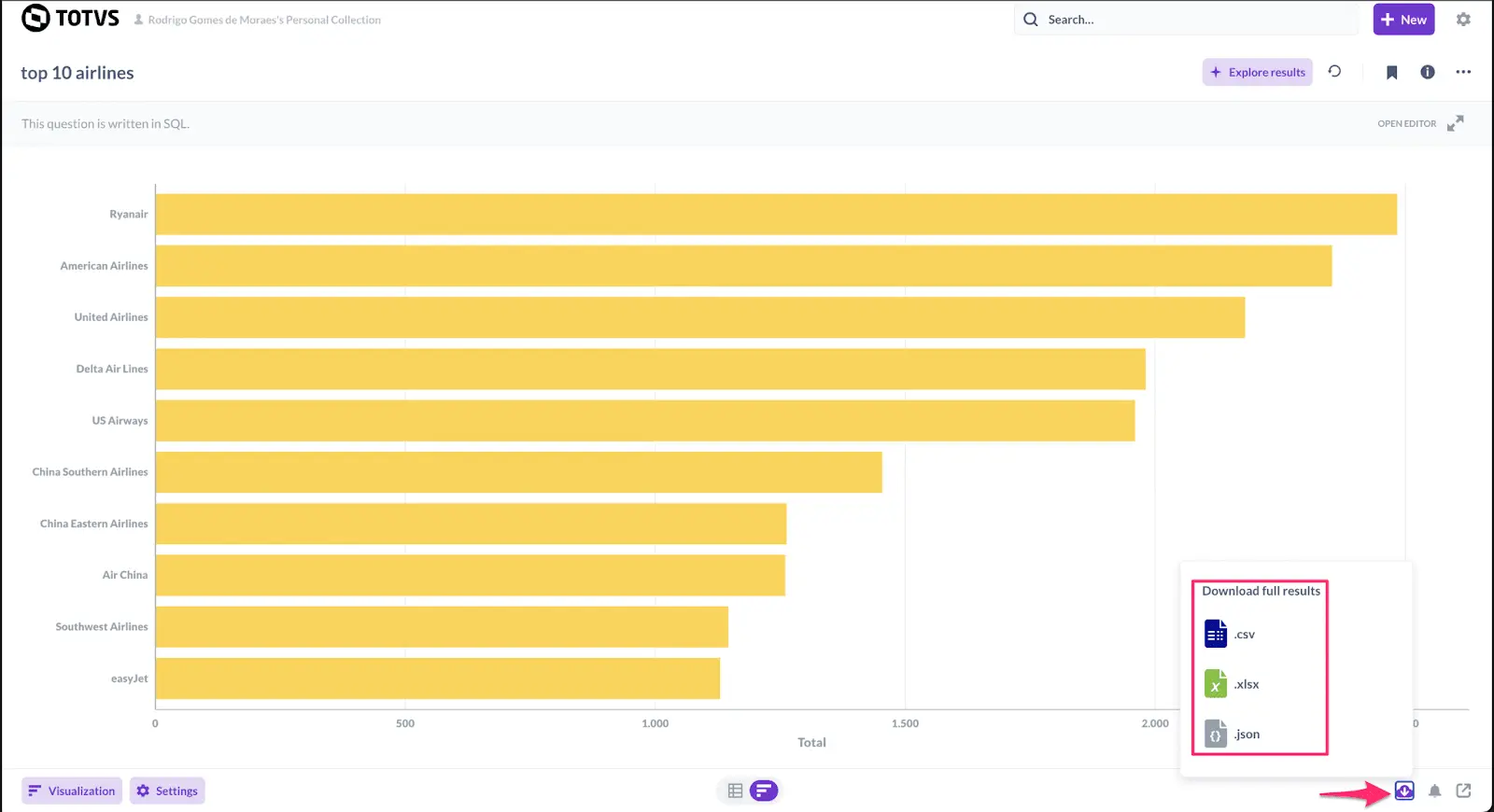Click the '2.000' axis tick label
Image resolution: width=1494 pixels, height=812 pixels.
coord(1155,723)
